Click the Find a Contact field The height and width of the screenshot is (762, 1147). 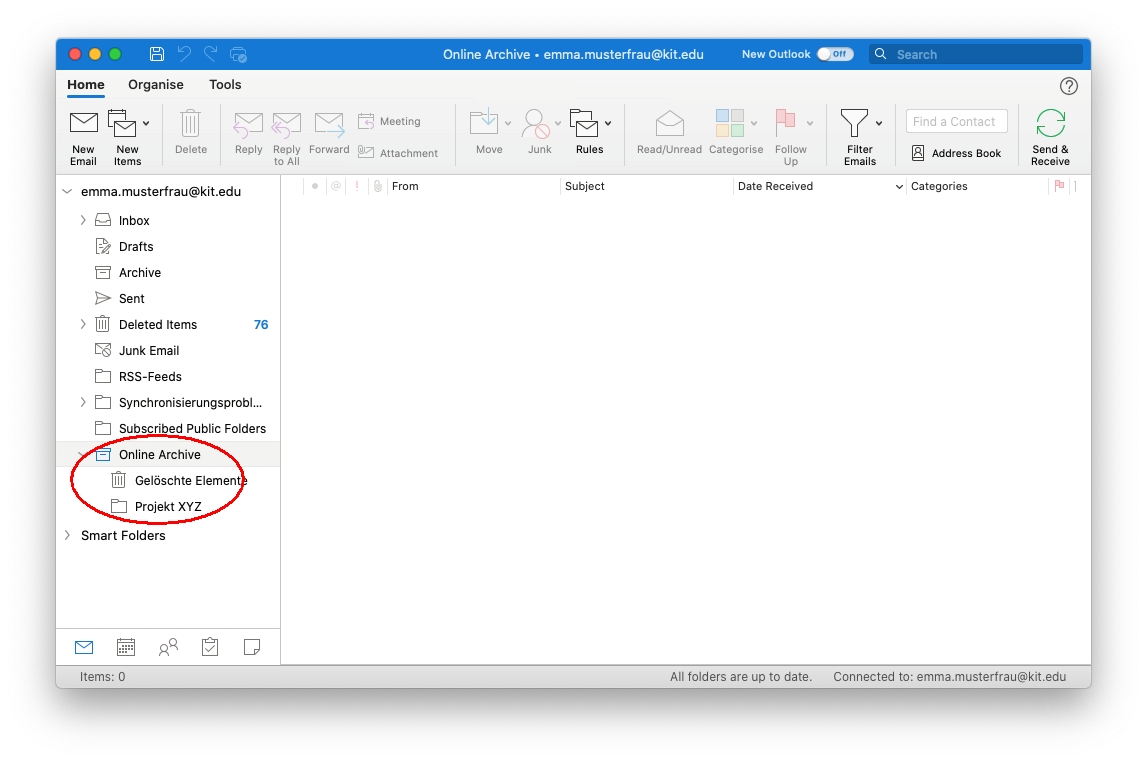pos(956,122)
